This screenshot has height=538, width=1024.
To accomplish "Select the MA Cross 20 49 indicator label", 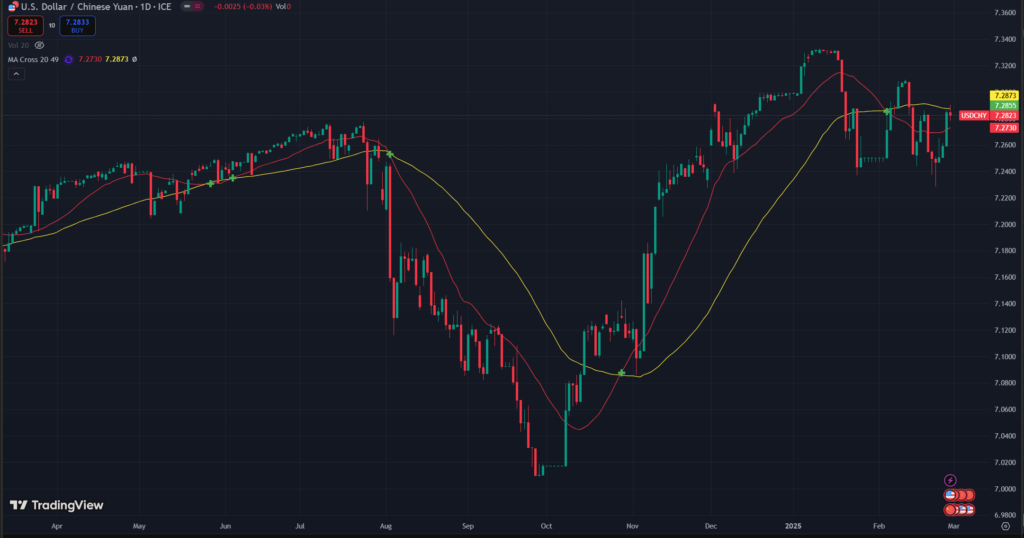I will [x=32, y=60].
